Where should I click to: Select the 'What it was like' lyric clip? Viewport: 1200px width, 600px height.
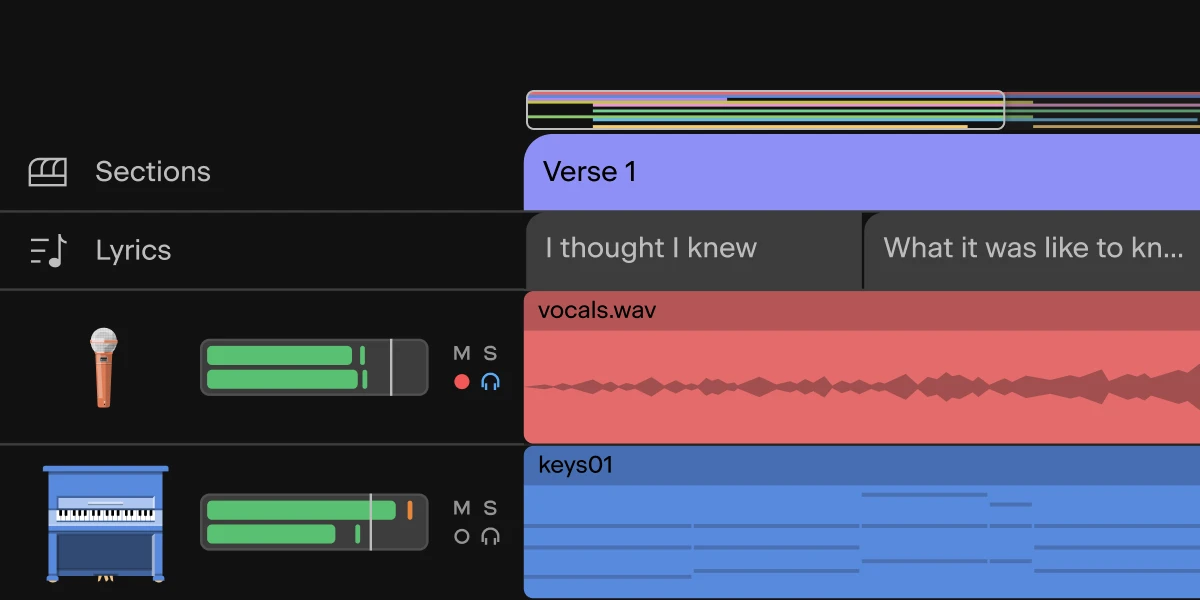(1032, 250)
